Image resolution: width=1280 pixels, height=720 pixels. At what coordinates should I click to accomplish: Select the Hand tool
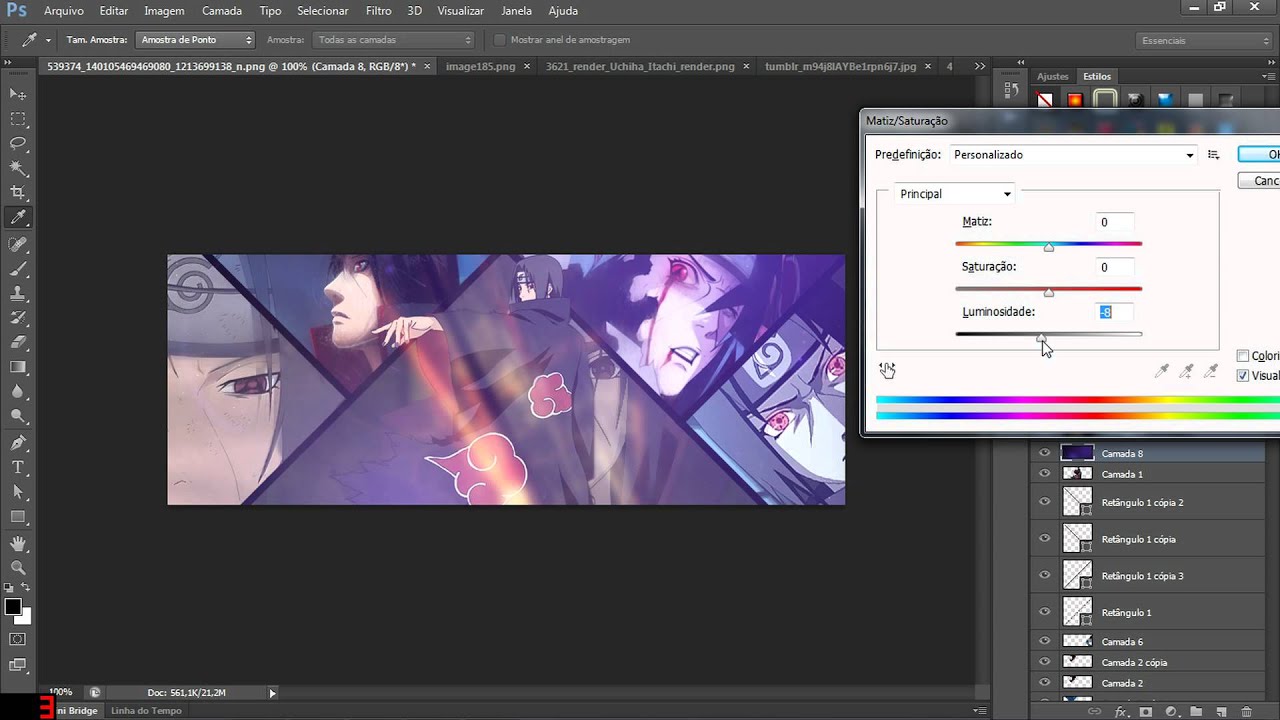(x=18, y=544)
